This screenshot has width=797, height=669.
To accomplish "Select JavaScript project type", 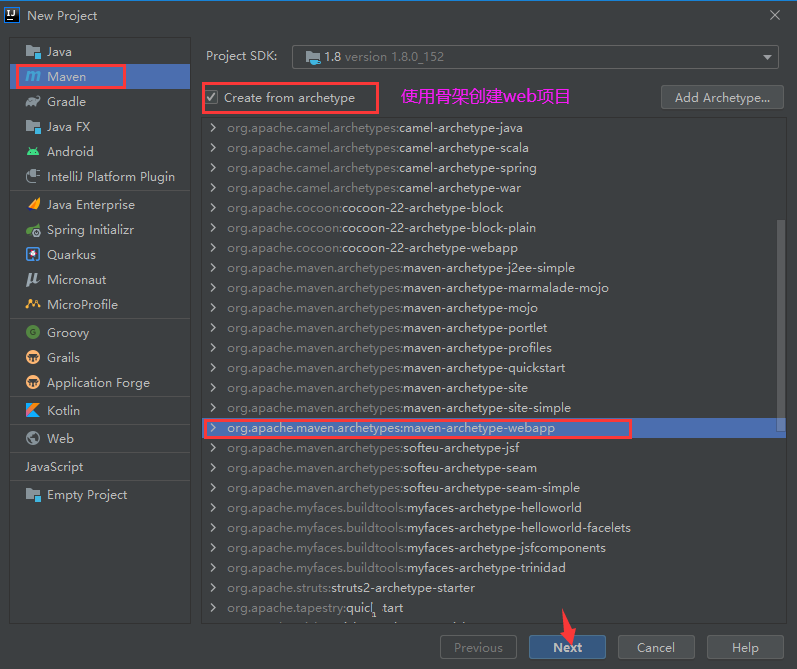I will coord(54,467).
